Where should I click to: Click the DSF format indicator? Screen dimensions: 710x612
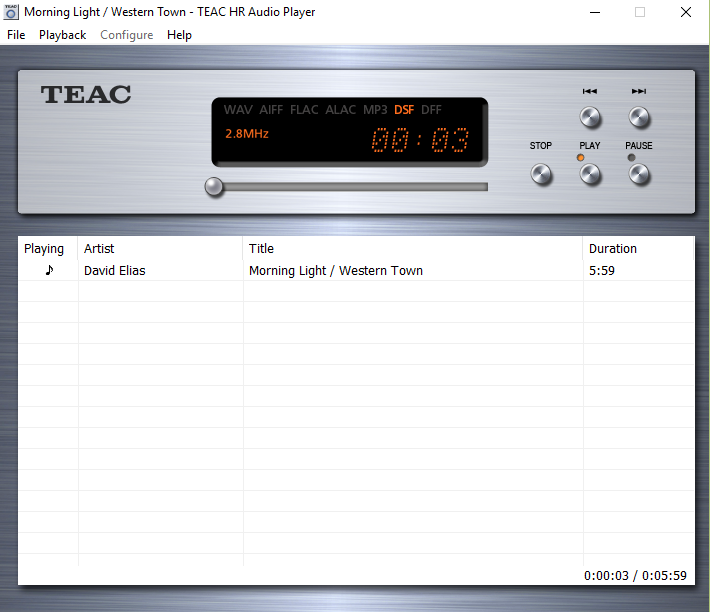pyautogui.click(x=404, y=110)
